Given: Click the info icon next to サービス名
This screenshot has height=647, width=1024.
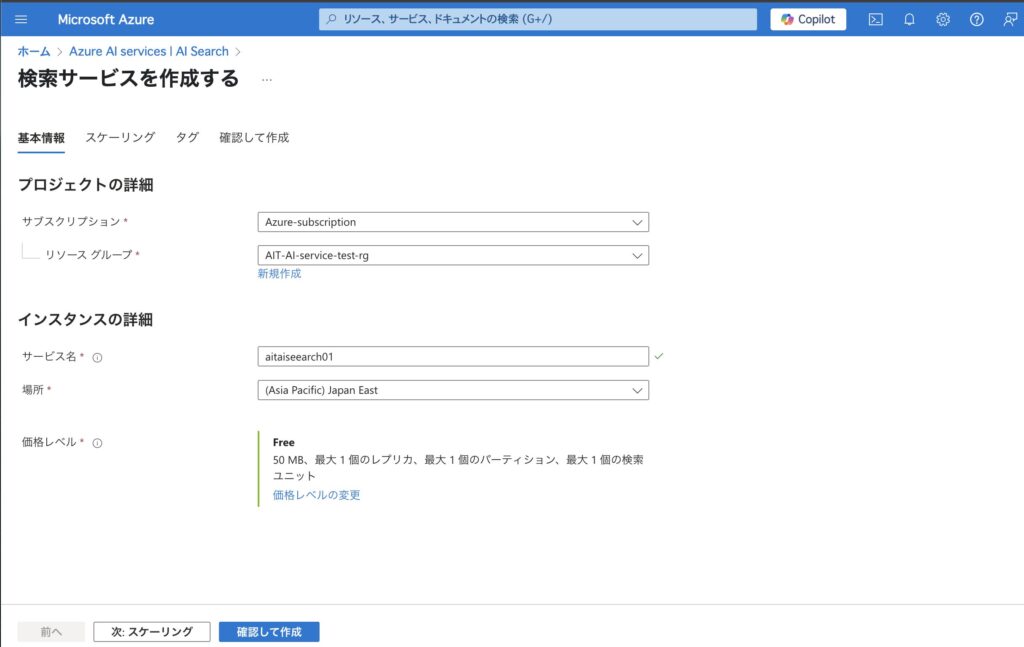Looking at the screenshot, I should click(97, 357).
